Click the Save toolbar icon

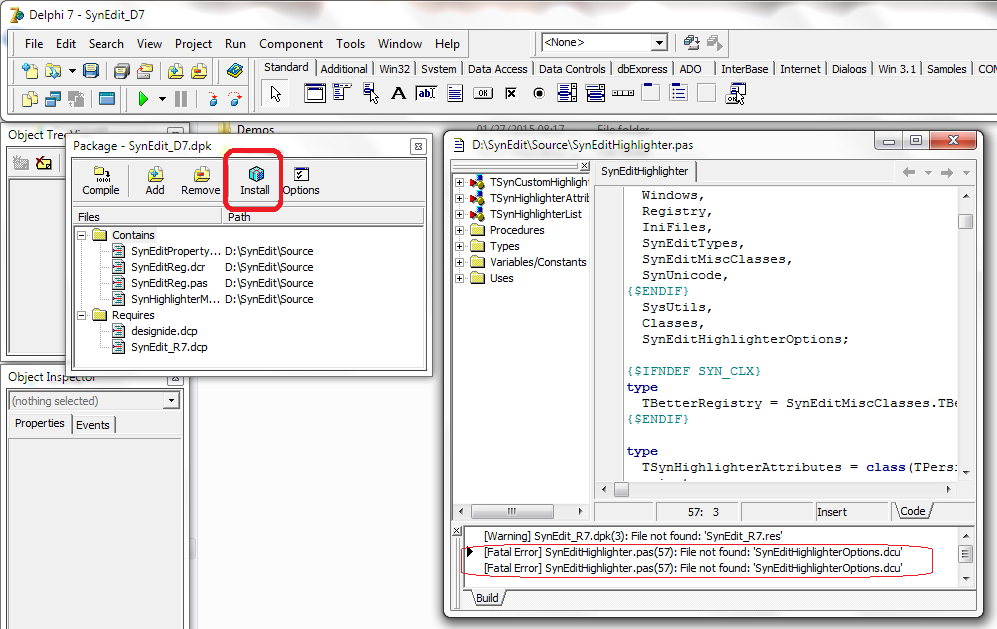coord(91,70)
